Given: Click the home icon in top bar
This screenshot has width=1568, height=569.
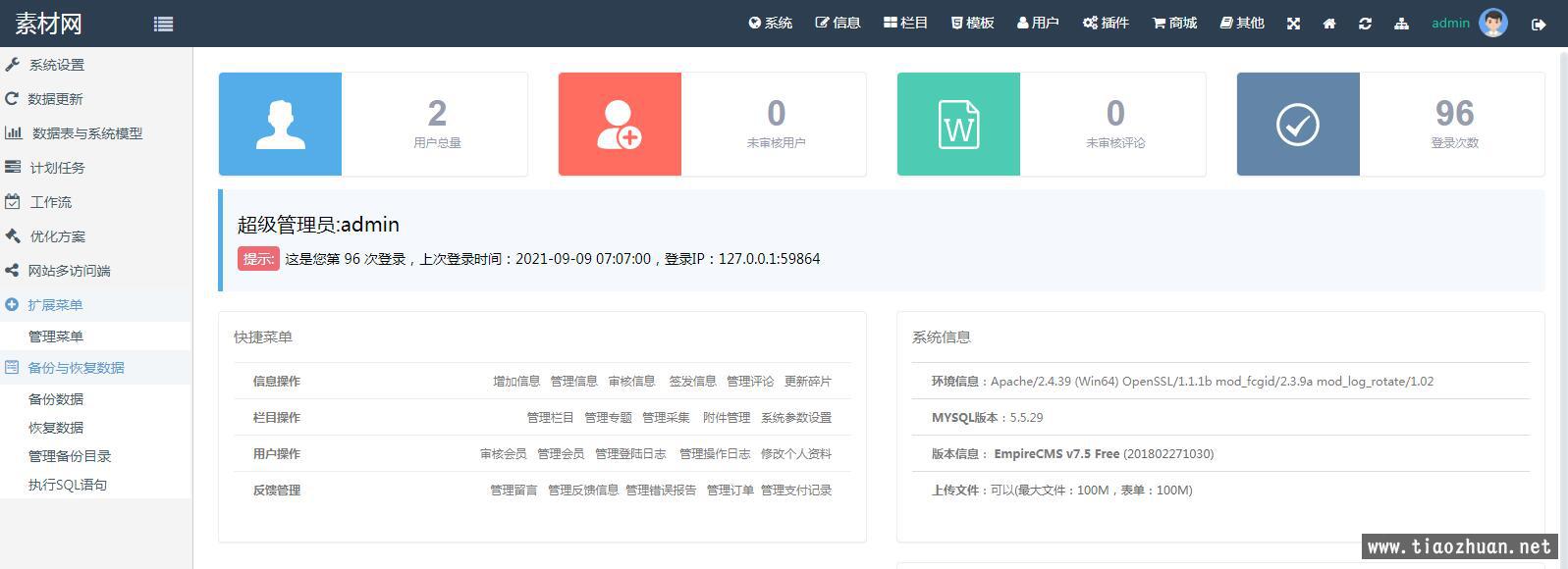Looking at the screenshot, I should click(x=1329, y=24).
